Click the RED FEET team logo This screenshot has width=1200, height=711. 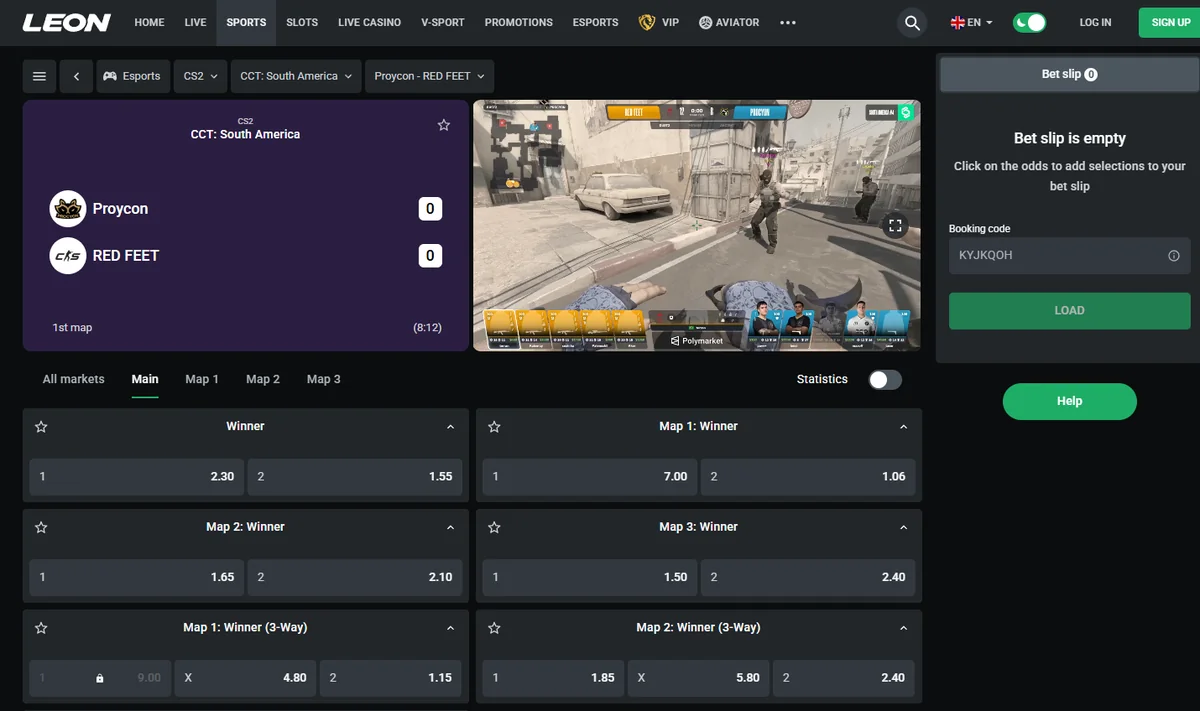pyautogui.click(x=68, y=256)
